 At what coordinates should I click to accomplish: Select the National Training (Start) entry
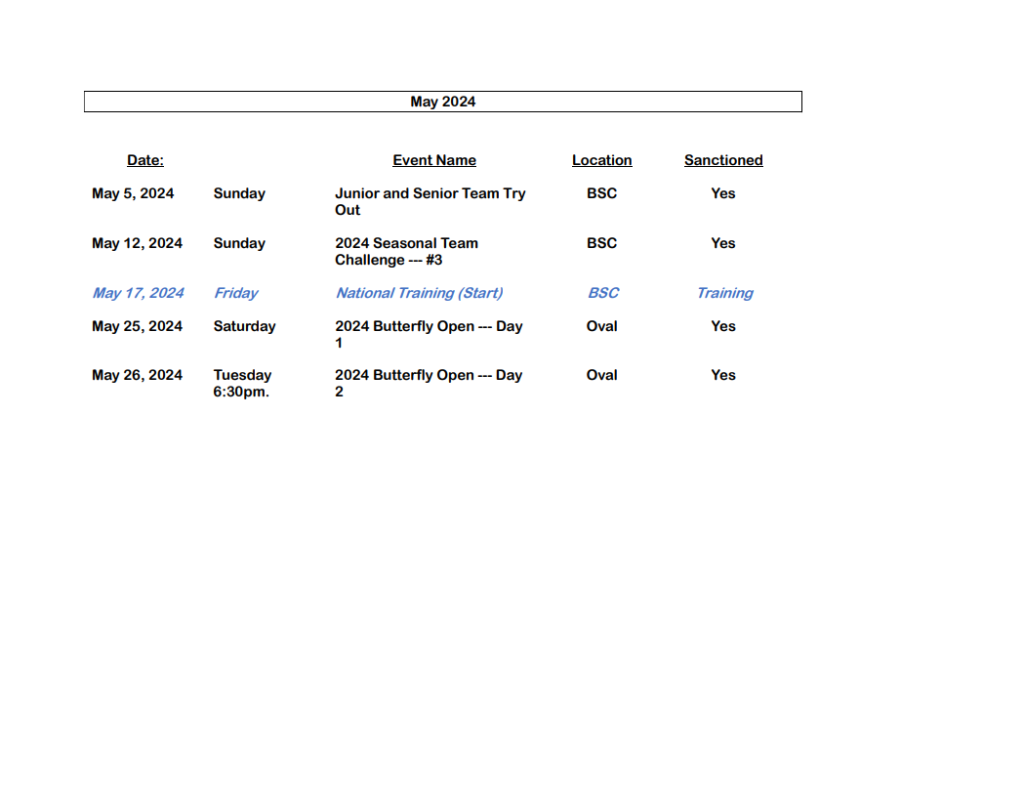[419, 293]
